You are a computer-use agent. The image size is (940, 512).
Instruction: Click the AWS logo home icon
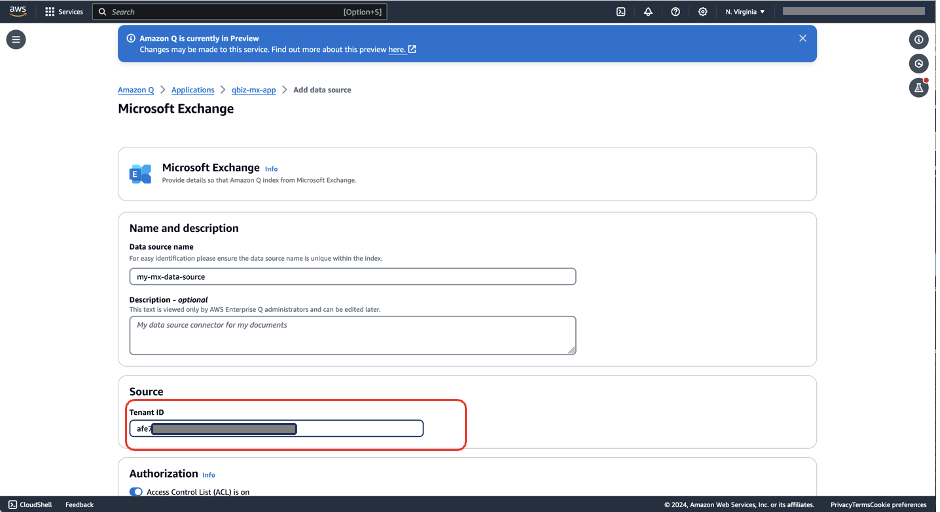click(18, 11)
